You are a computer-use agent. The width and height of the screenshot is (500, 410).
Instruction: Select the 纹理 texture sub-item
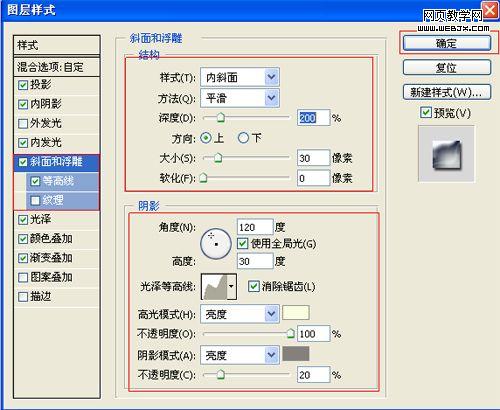63,200
